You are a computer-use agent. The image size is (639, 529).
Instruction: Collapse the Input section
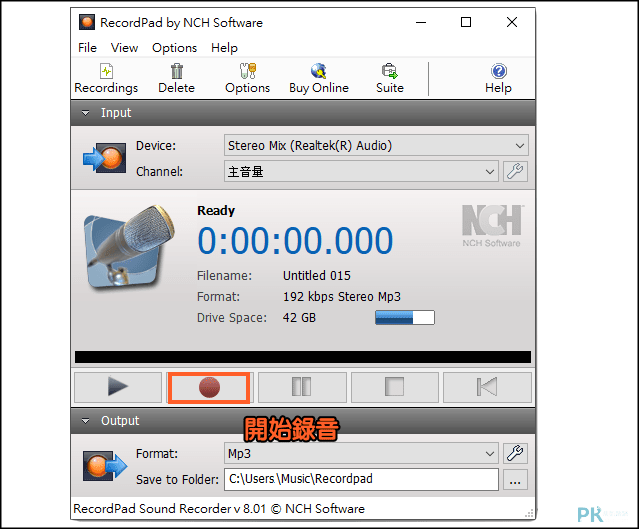[85, 113]
